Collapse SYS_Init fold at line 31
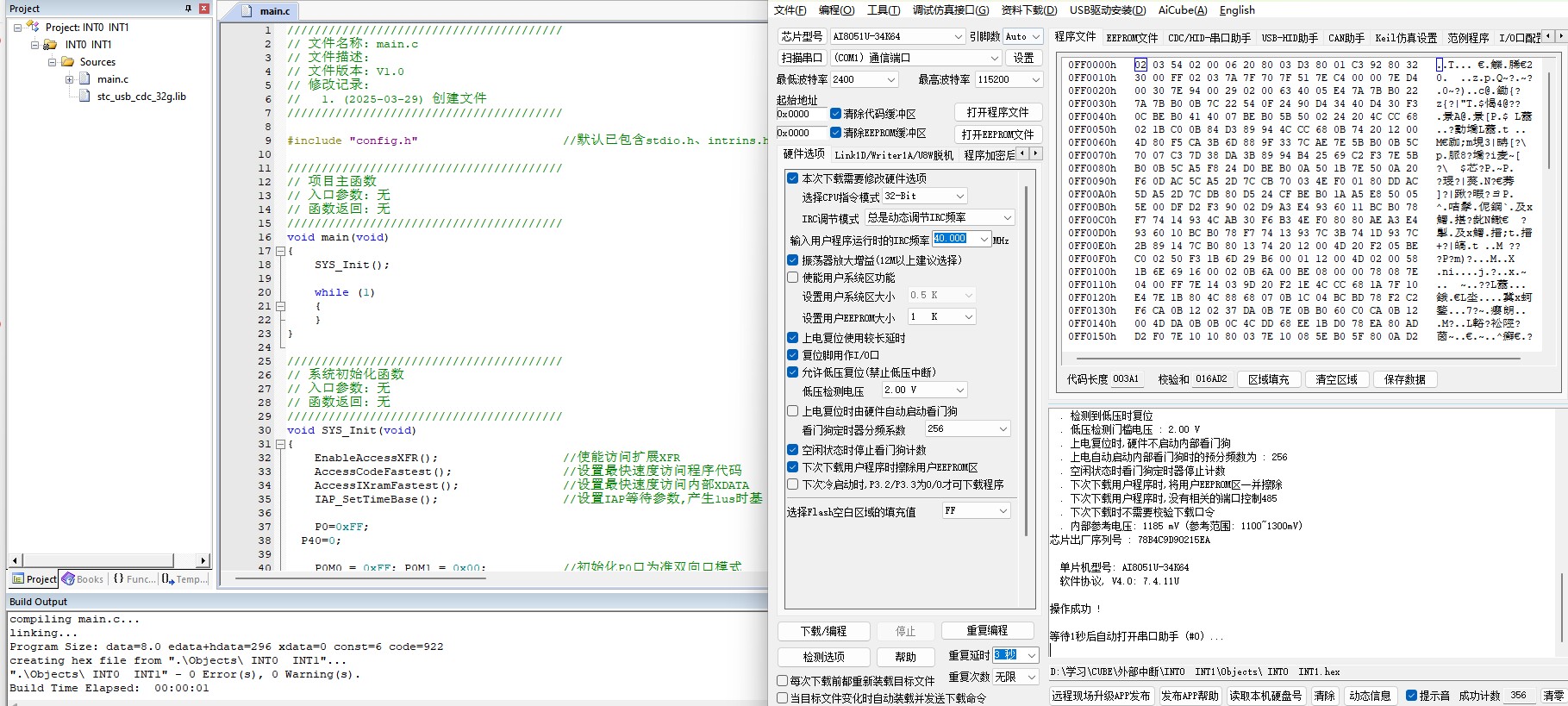The height and width of the screenshot is (706, 1568). tap(280, 444)
